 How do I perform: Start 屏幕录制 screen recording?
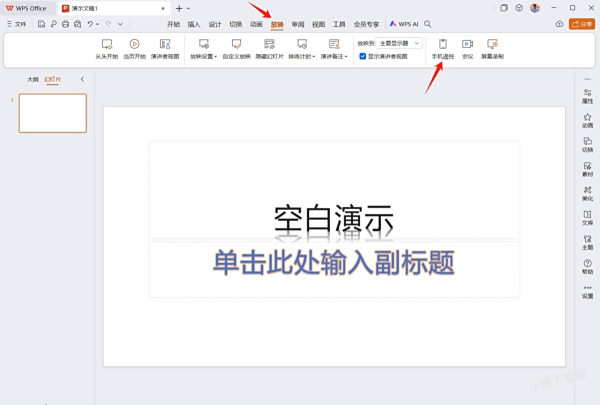pos(492,49)
